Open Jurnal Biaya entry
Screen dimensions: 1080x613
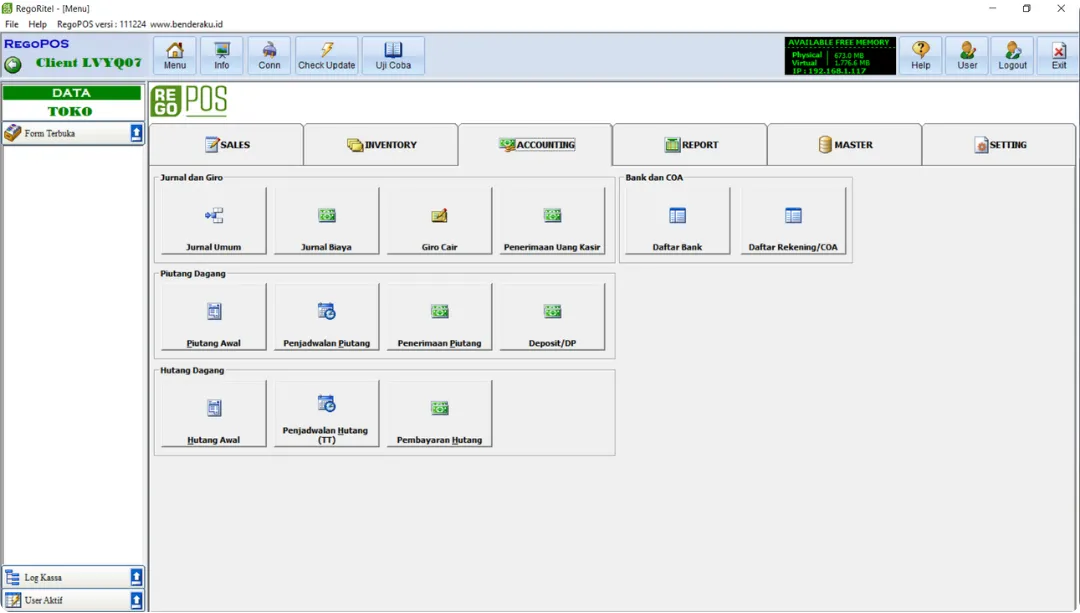pos(326,222)
